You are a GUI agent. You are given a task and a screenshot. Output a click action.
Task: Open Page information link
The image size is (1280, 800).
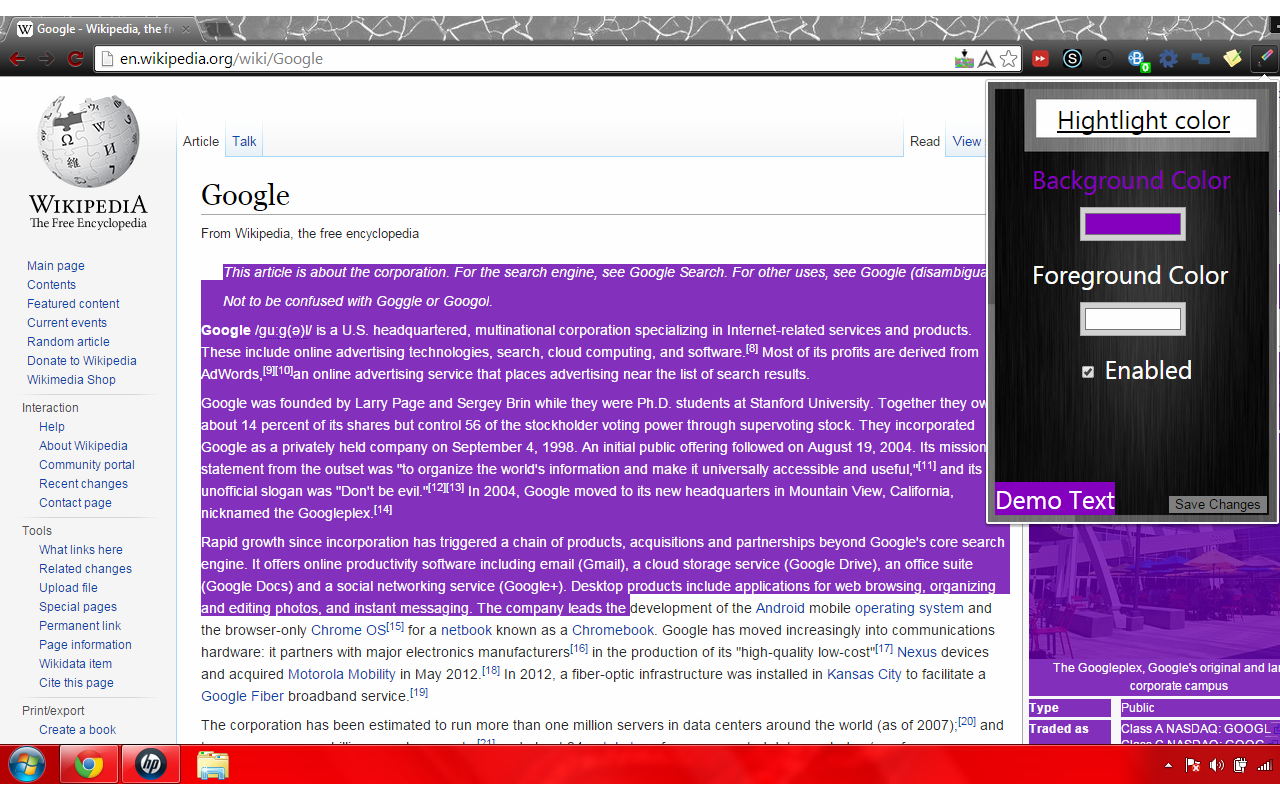click(85, 645)
